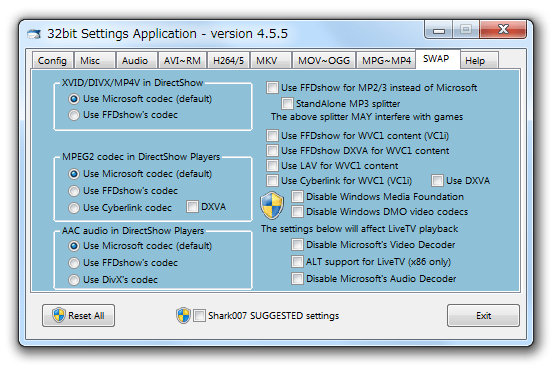Open the MOV~OGG tab
This screenshot has height=368, width=557.
pyautogui.click(x=324, y=61)
